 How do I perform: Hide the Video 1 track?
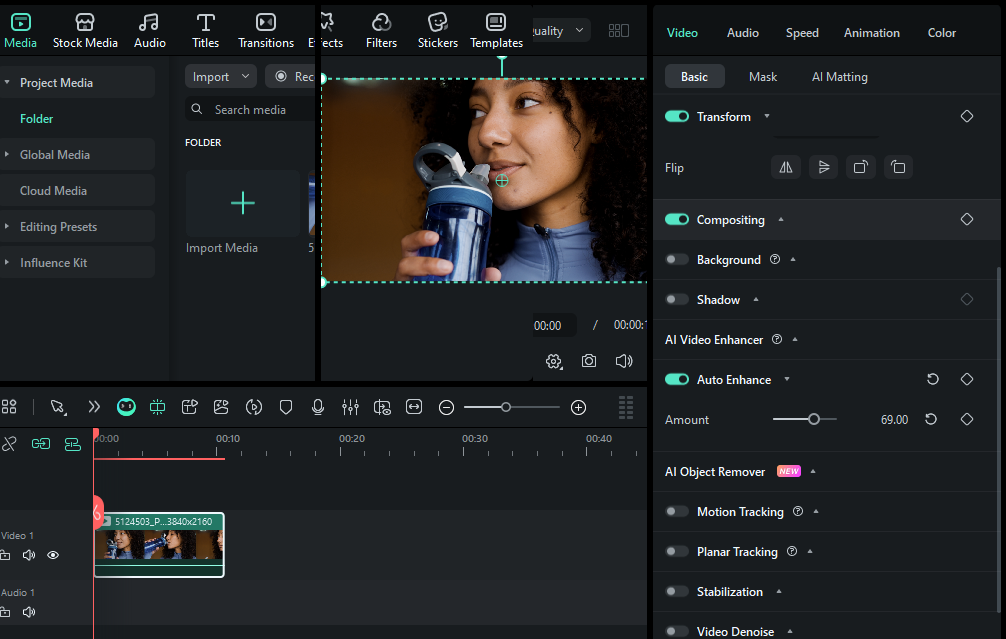pyautogui.click(x=53, y=555)
